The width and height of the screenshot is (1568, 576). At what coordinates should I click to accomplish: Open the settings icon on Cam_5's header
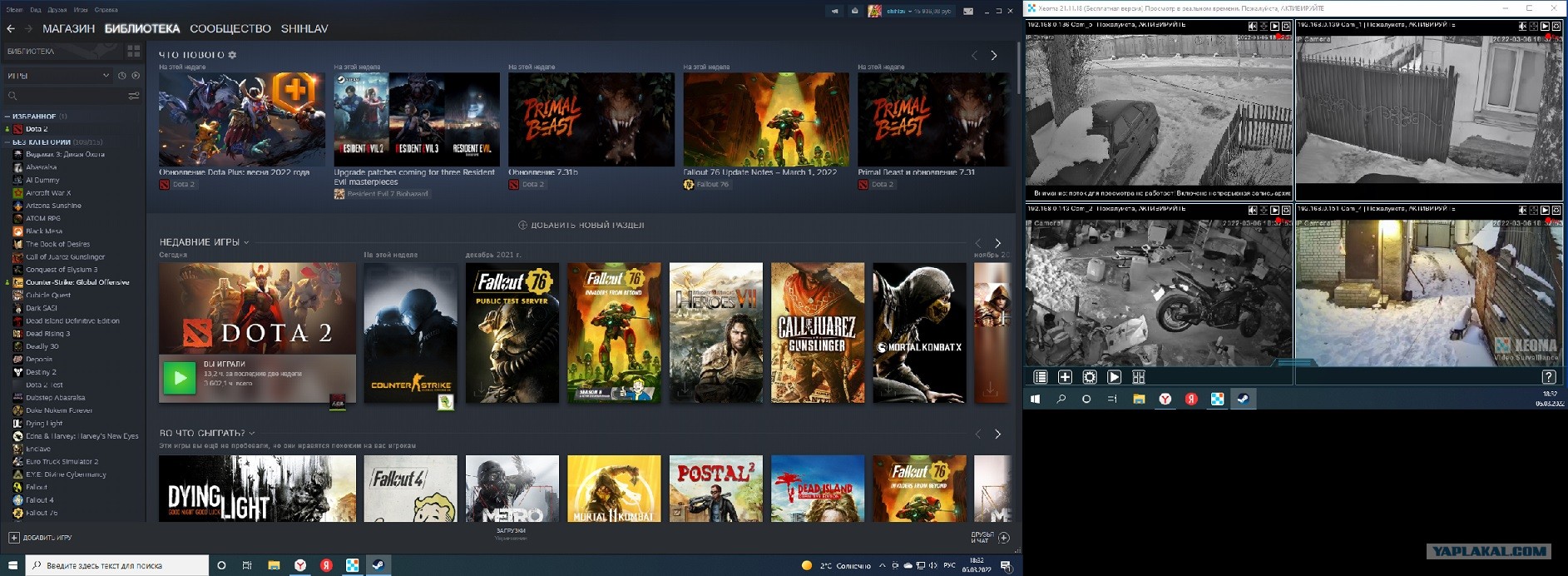(1286, 26)
